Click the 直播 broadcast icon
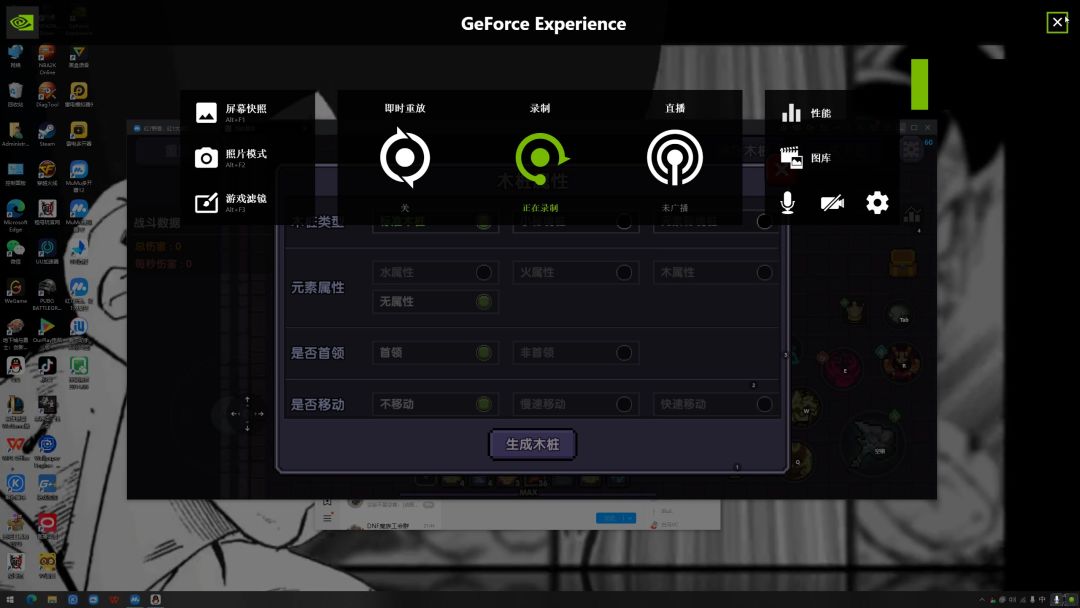The image size is (1080, 608). (675, 158)
